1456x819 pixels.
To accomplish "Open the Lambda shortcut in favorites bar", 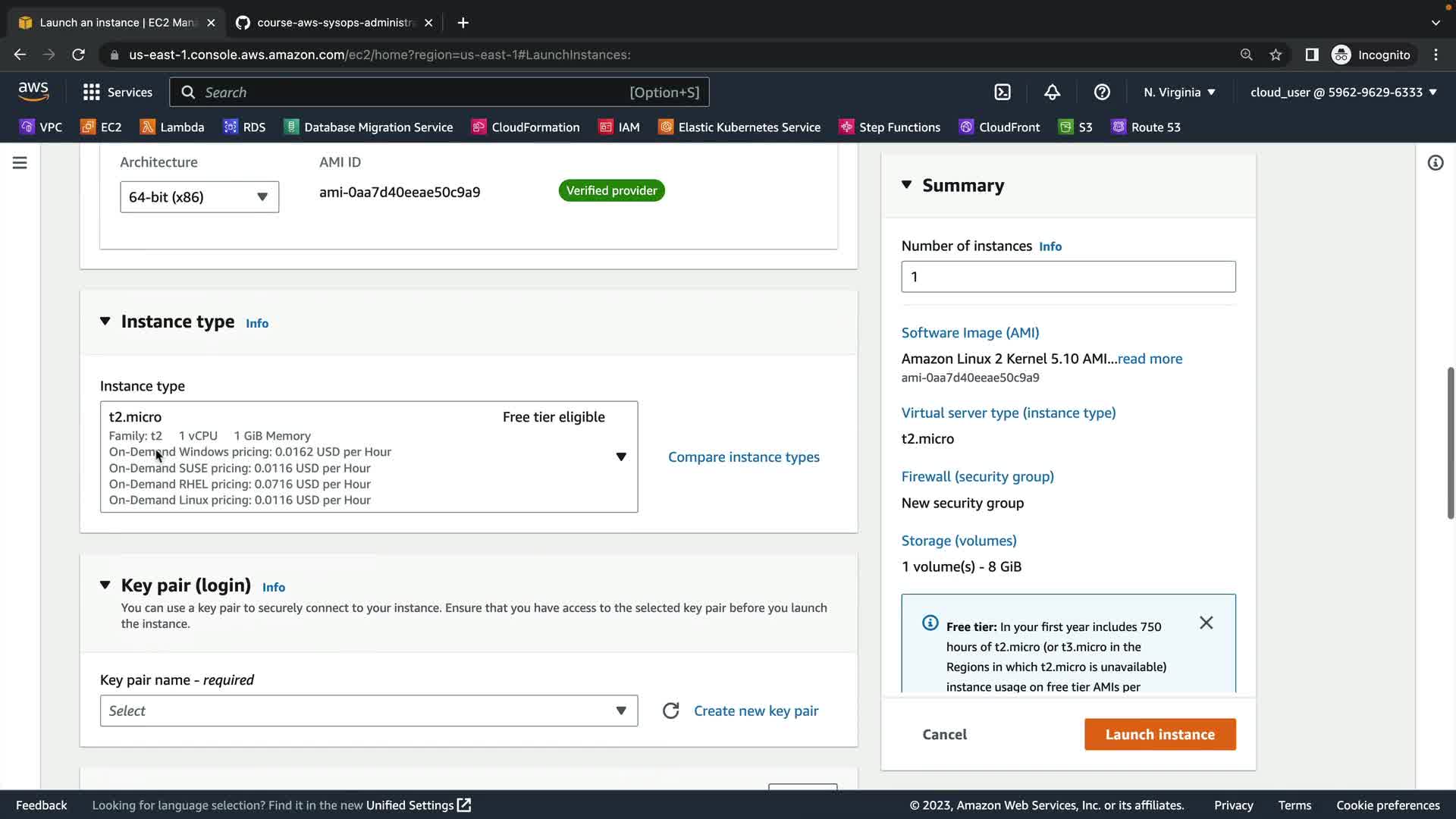I will tap(172, 127).
